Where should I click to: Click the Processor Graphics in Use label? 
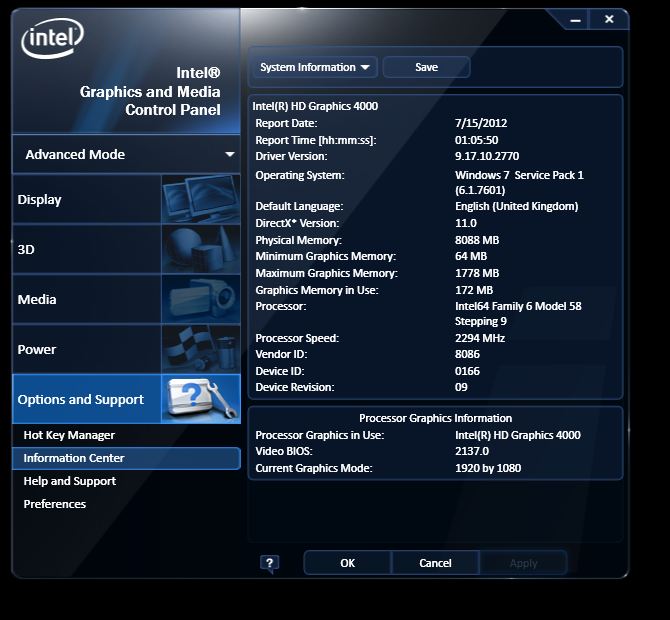tap(320, 435)
